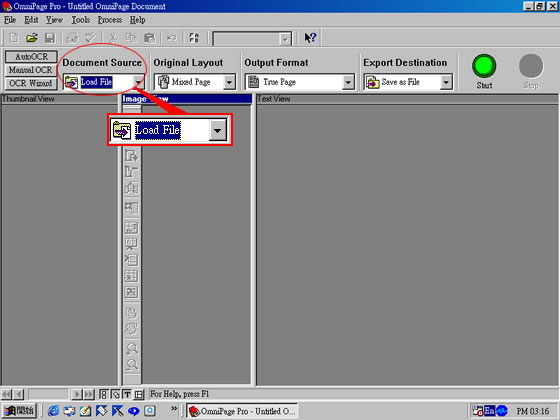Open the Original Layout dropdown arrow
Image resolution: width=560 pixels, height=420 pixels.
pos(229,82)
